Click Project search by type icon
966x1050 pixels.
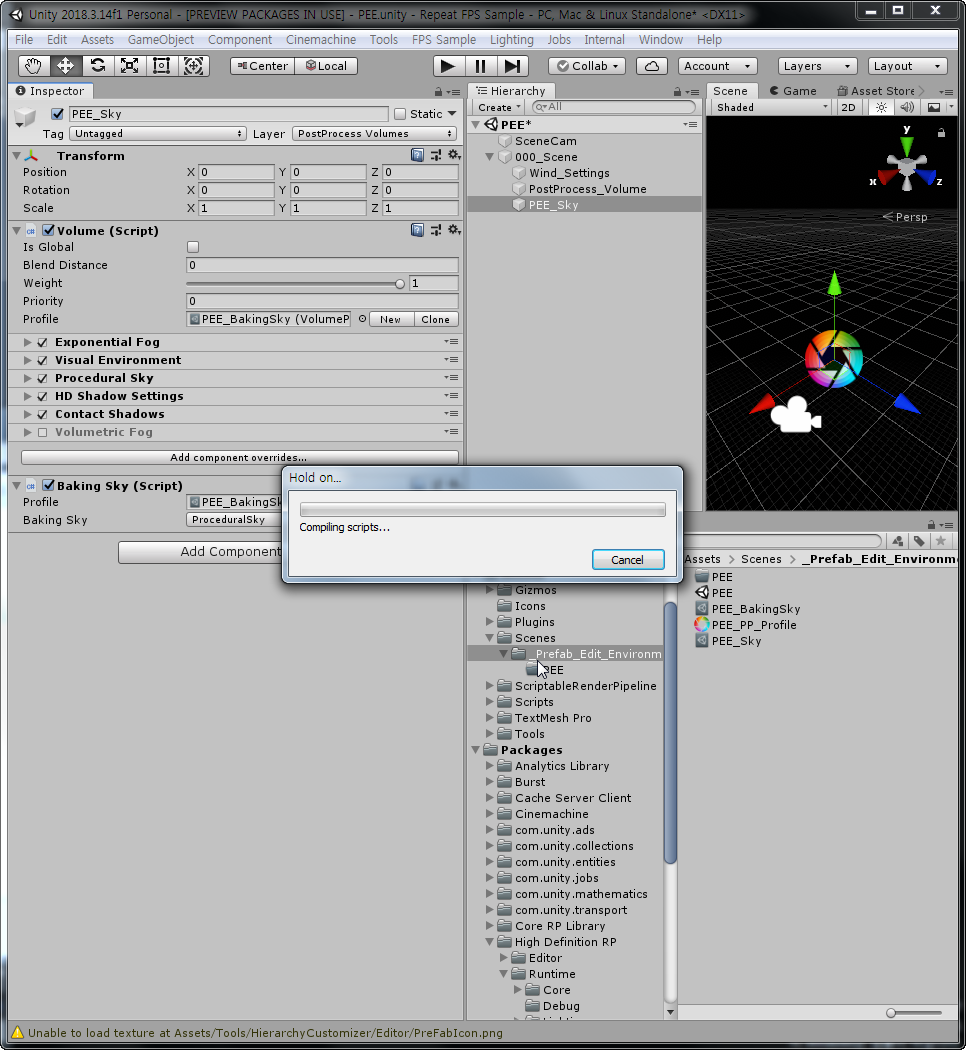[x=898, y=541]
